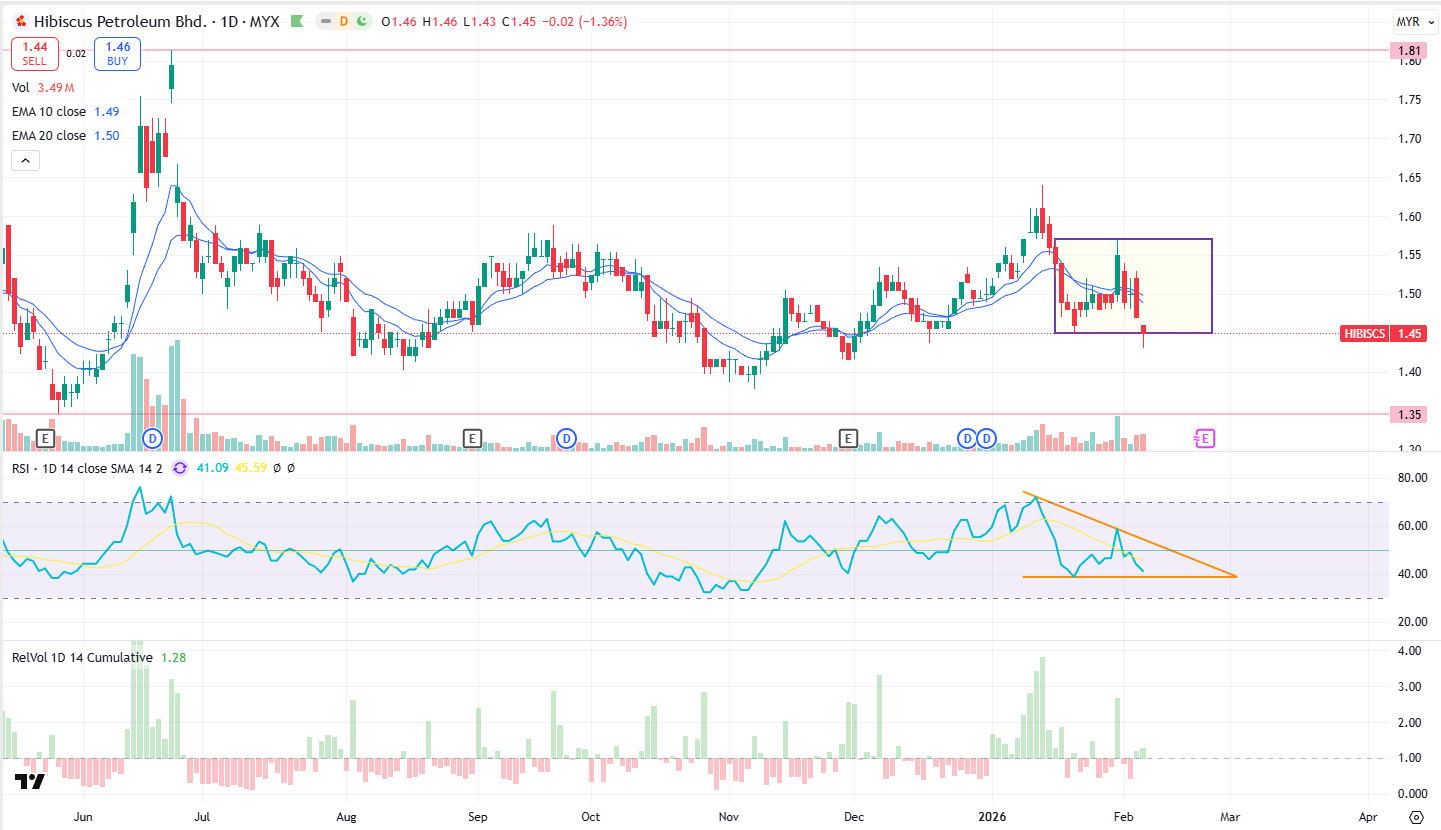This screenshot has width=1441, height=830.
Task: Click the BUY 1.46 button
Action: tap(118, 54)
